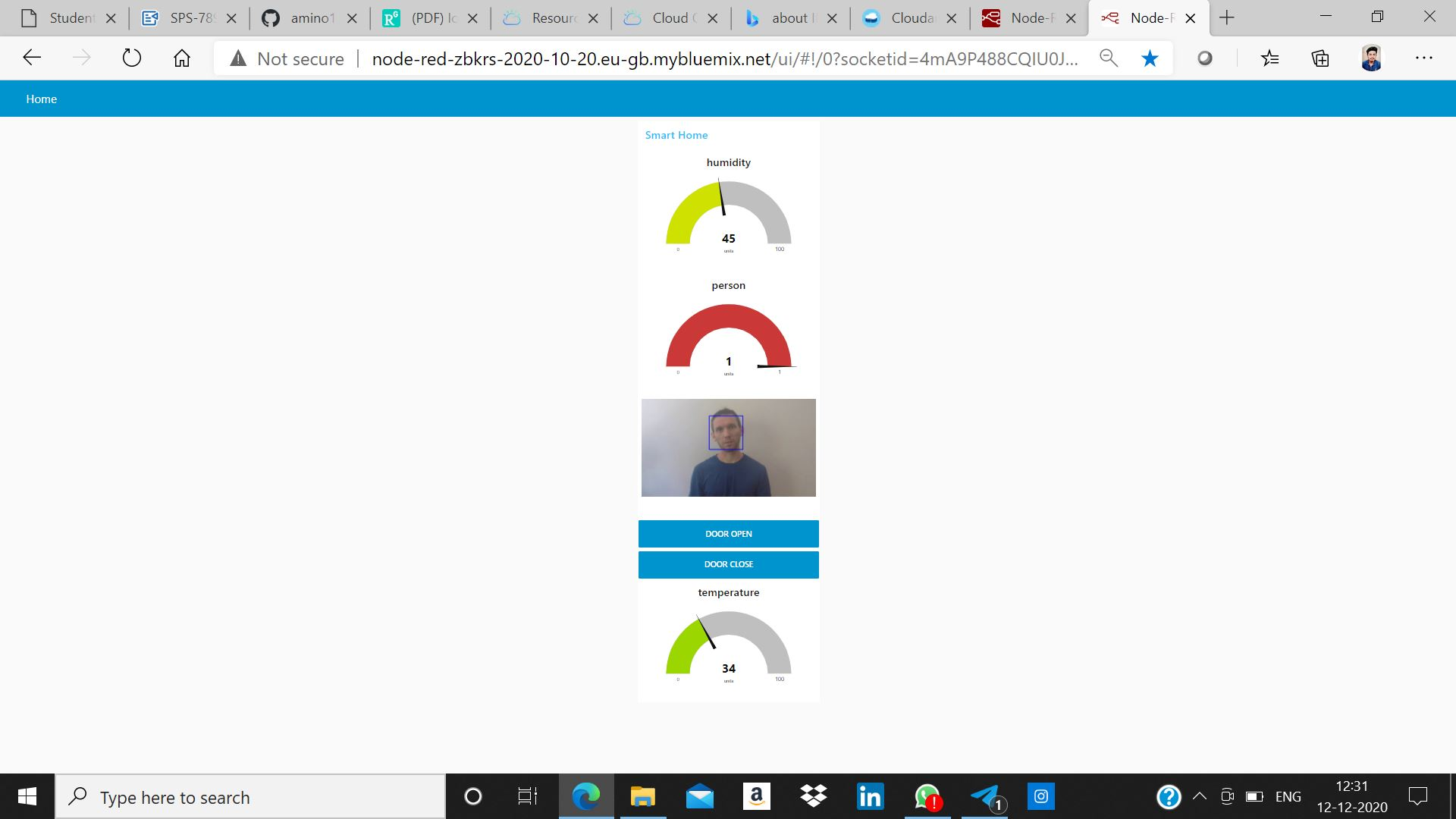Close the Cloud tab
This screenshot has height=819, width=1456.
tap(712, 19)
